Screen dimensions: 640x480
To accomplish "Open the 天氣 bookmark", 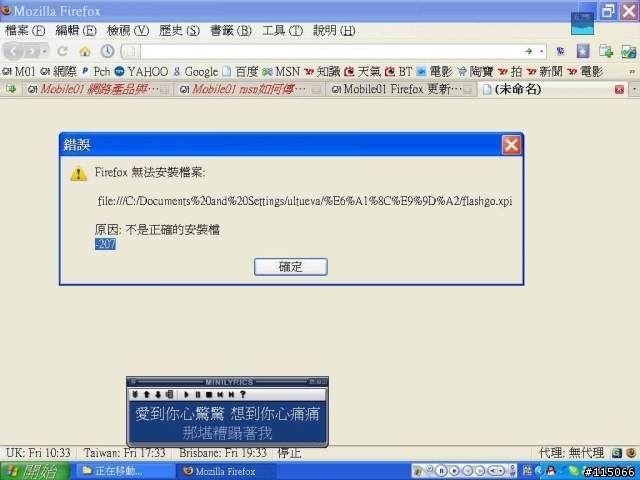I will pos(362,72).
